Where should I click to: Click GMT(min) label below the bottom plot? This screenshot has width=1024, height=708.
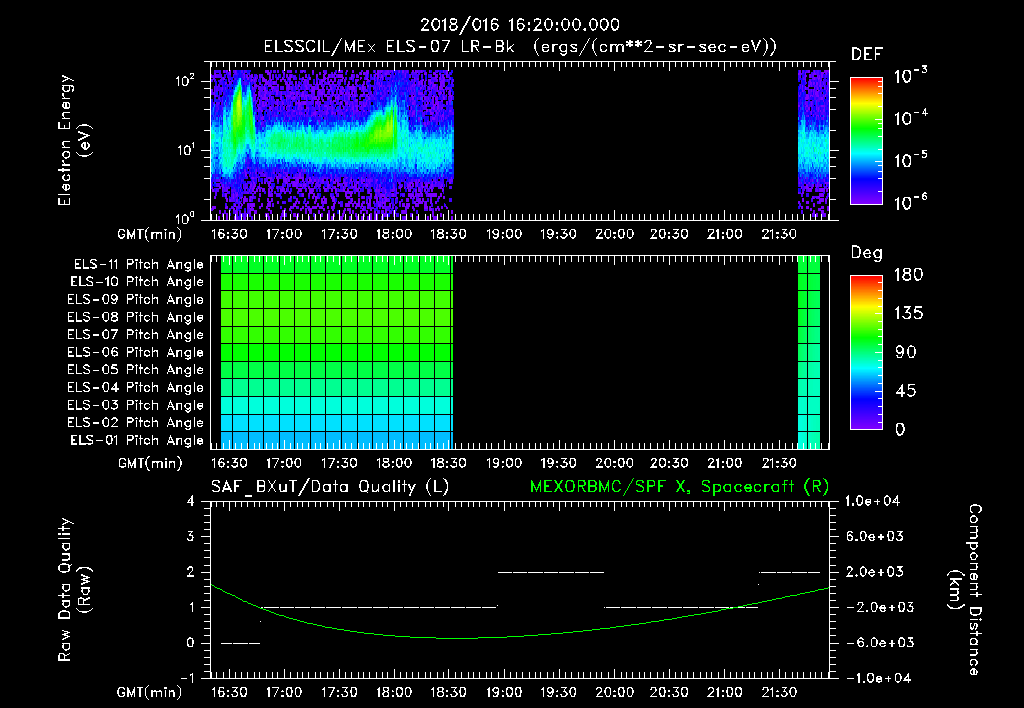(148, 692)
